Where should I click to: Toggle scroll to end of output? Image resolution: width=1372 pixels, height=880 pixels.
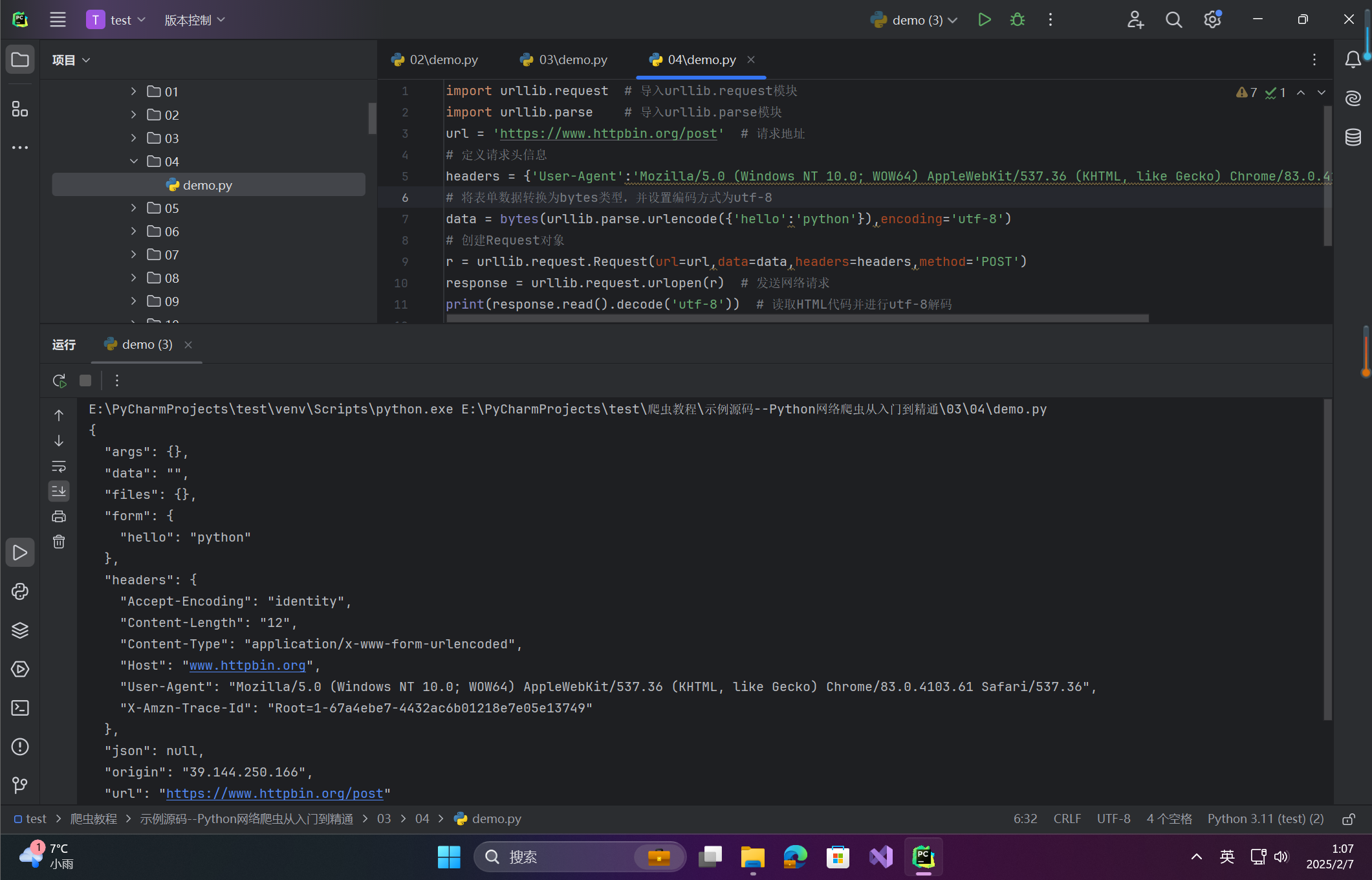point(59,491)
